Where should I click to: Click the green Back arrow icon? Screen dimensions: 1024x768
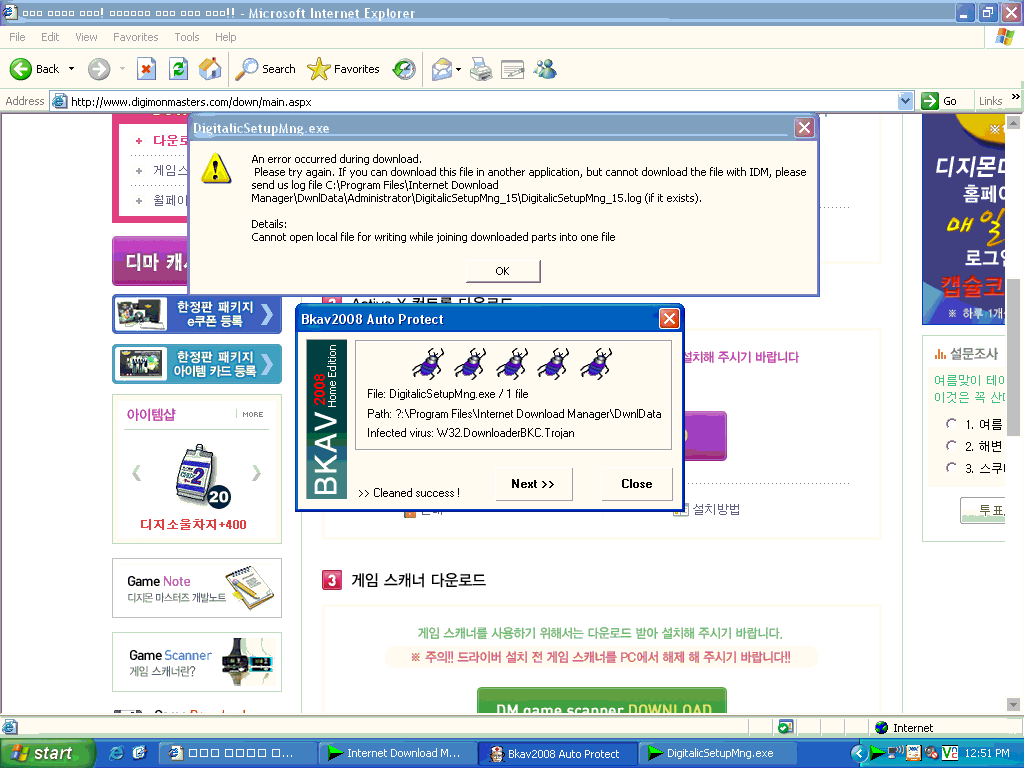point(21,69)
